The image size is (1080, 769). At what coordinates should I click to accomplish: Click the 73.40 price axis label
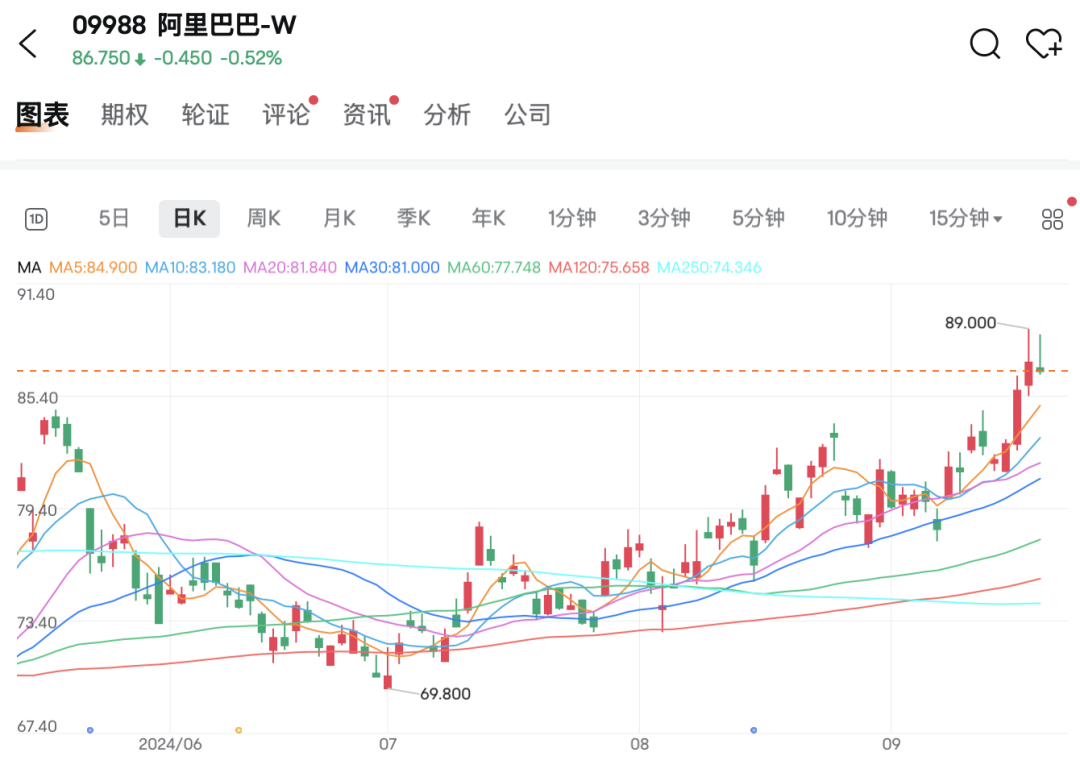coord(37,623)
